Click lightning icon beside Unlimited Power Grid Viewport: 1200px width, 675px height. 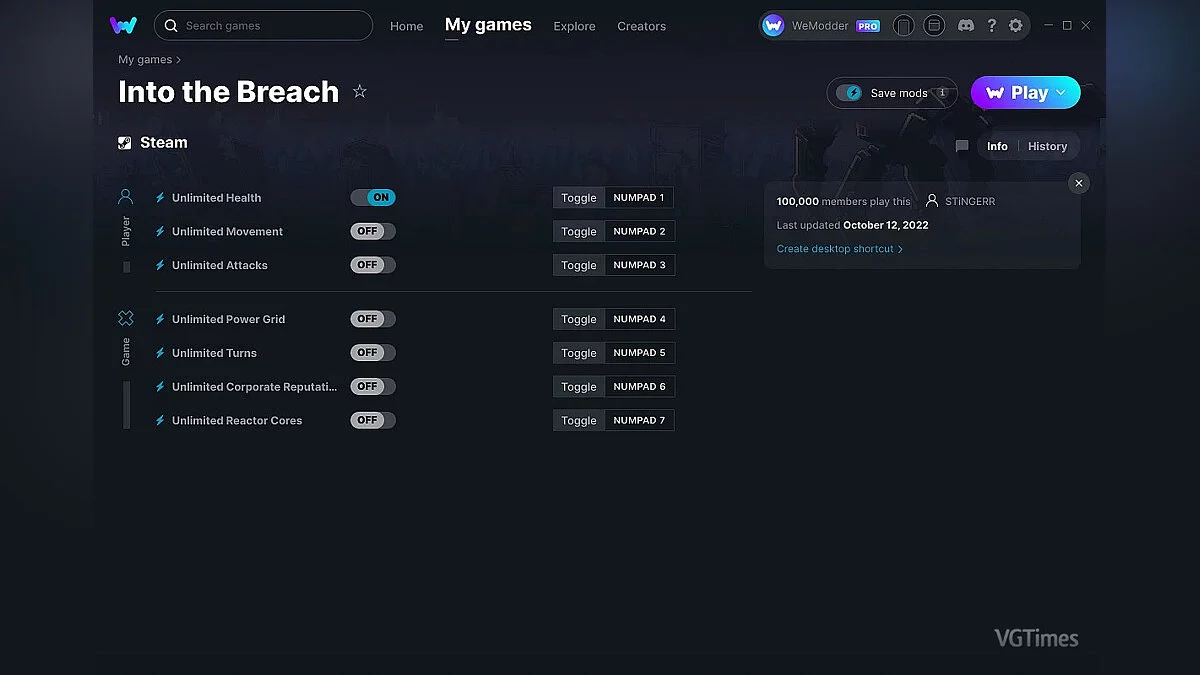click(160, 319)
